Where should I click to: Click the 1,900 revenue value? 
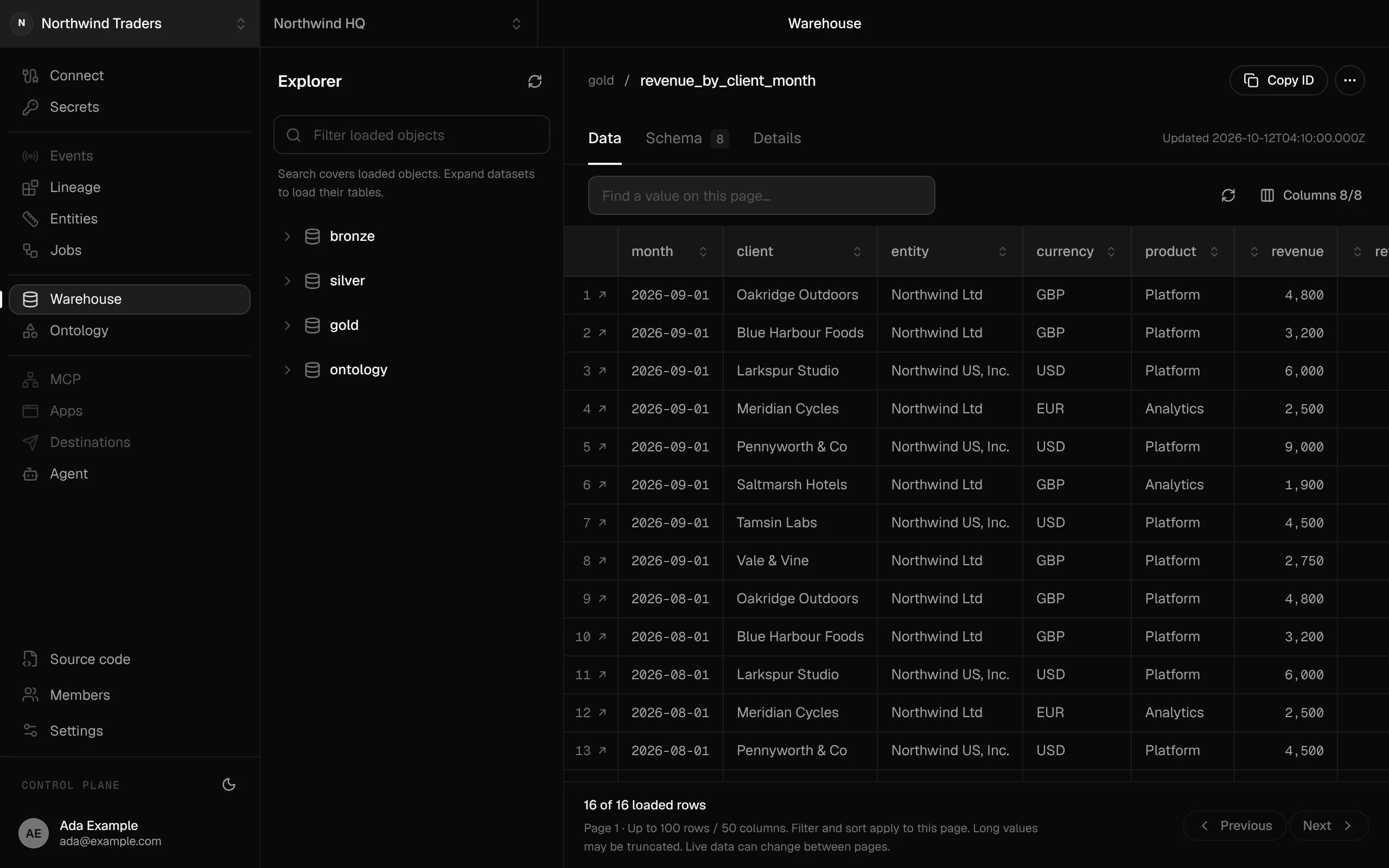pyautogui.click(x=1303, y=485)
